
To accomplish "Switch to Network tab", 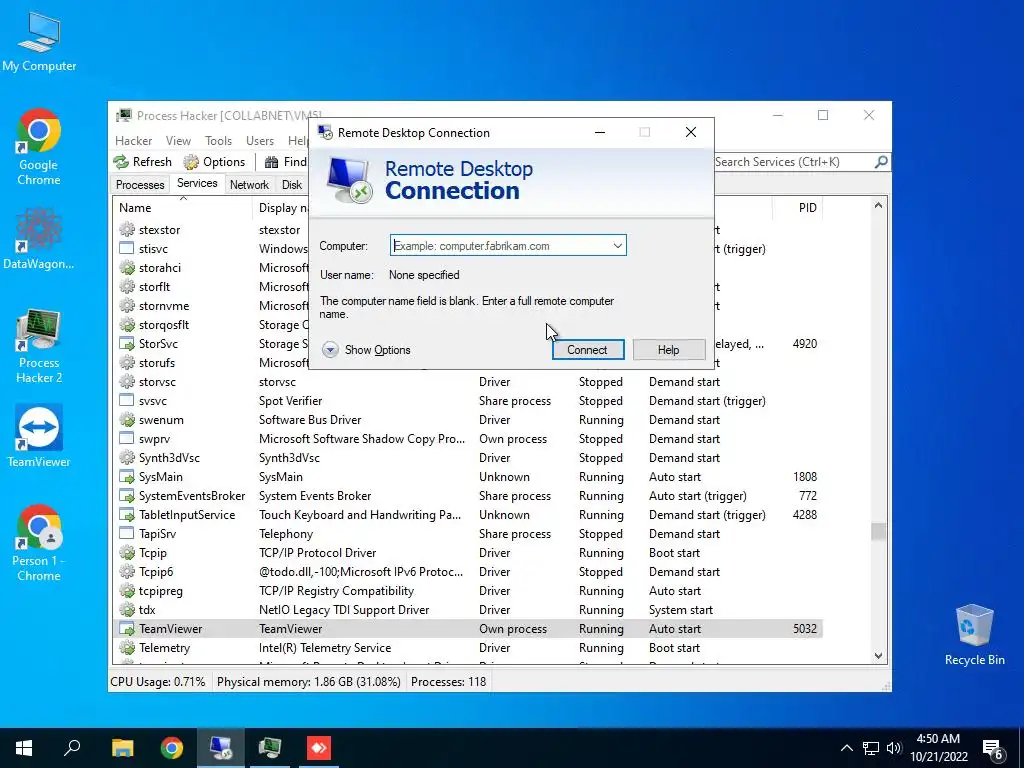I will coord(249,185).
